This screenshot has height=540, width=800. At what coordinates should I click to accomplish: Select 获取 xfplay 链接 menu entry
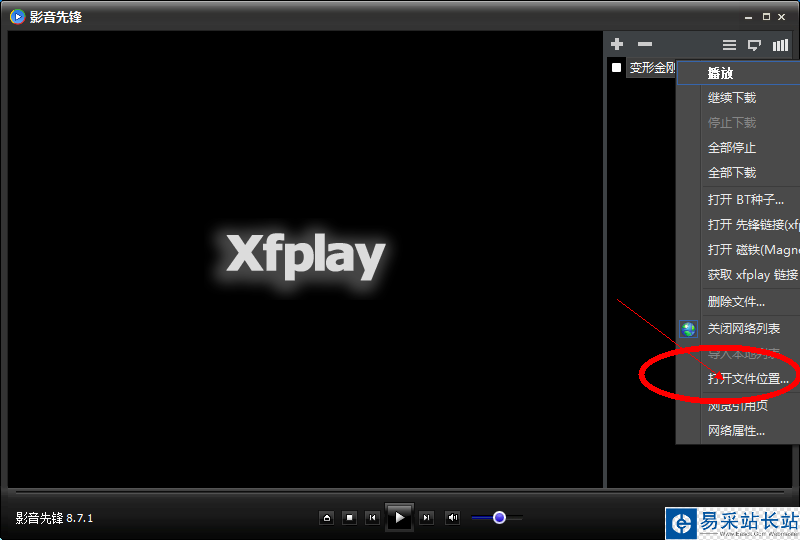738,275
